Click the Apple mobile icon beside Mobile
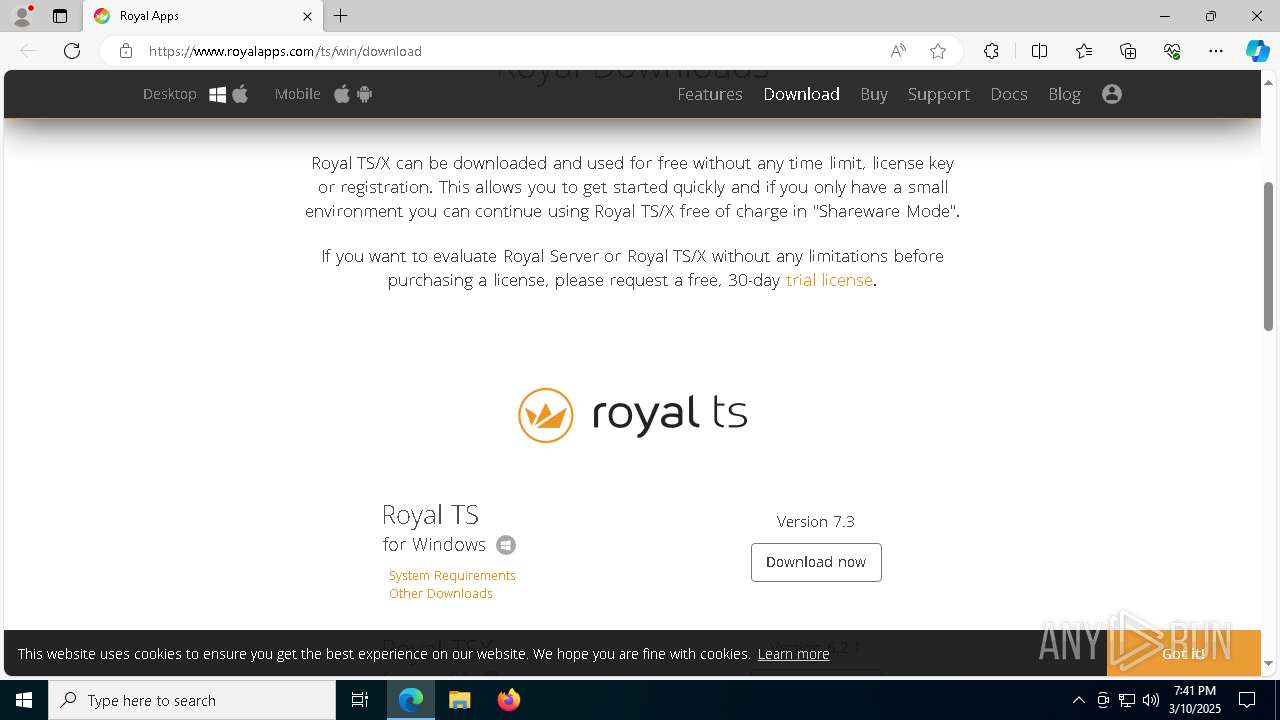Screen dimensions: 1280x720 tap(342, 94)
